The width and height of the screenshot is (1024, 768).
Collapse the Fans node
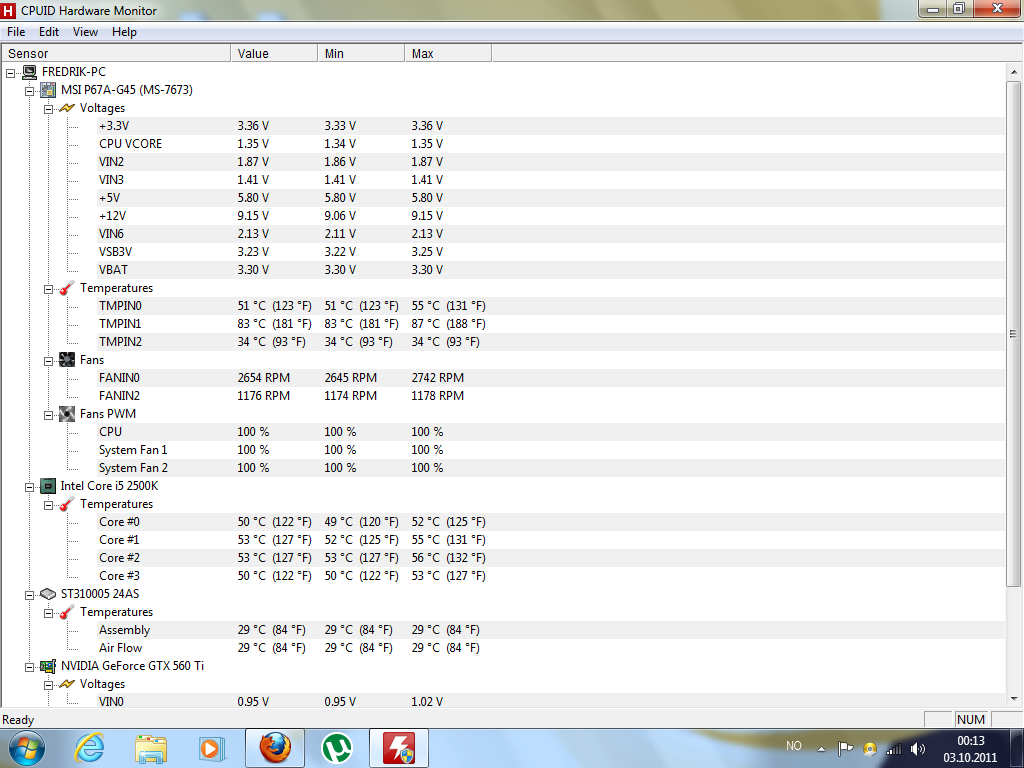48,360
